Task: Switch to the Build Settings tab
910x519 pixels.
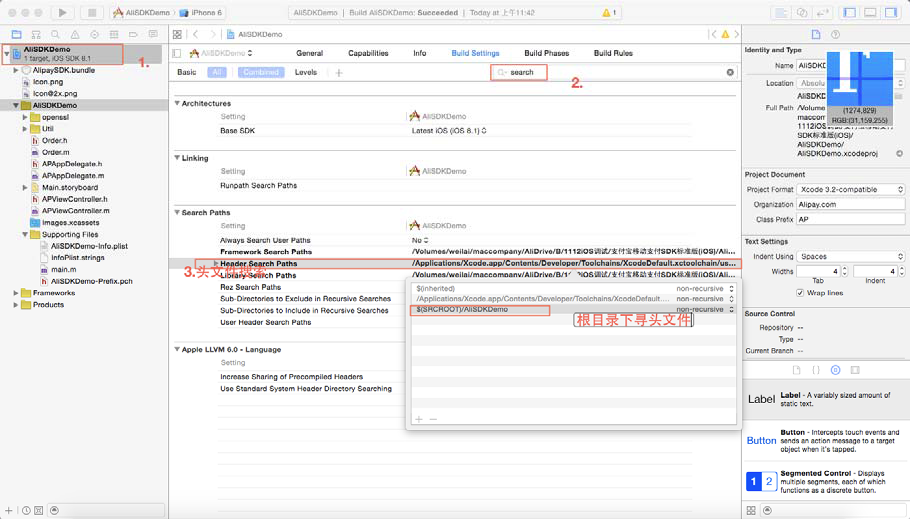Action: pyautogui.click(x=475, y=53)
